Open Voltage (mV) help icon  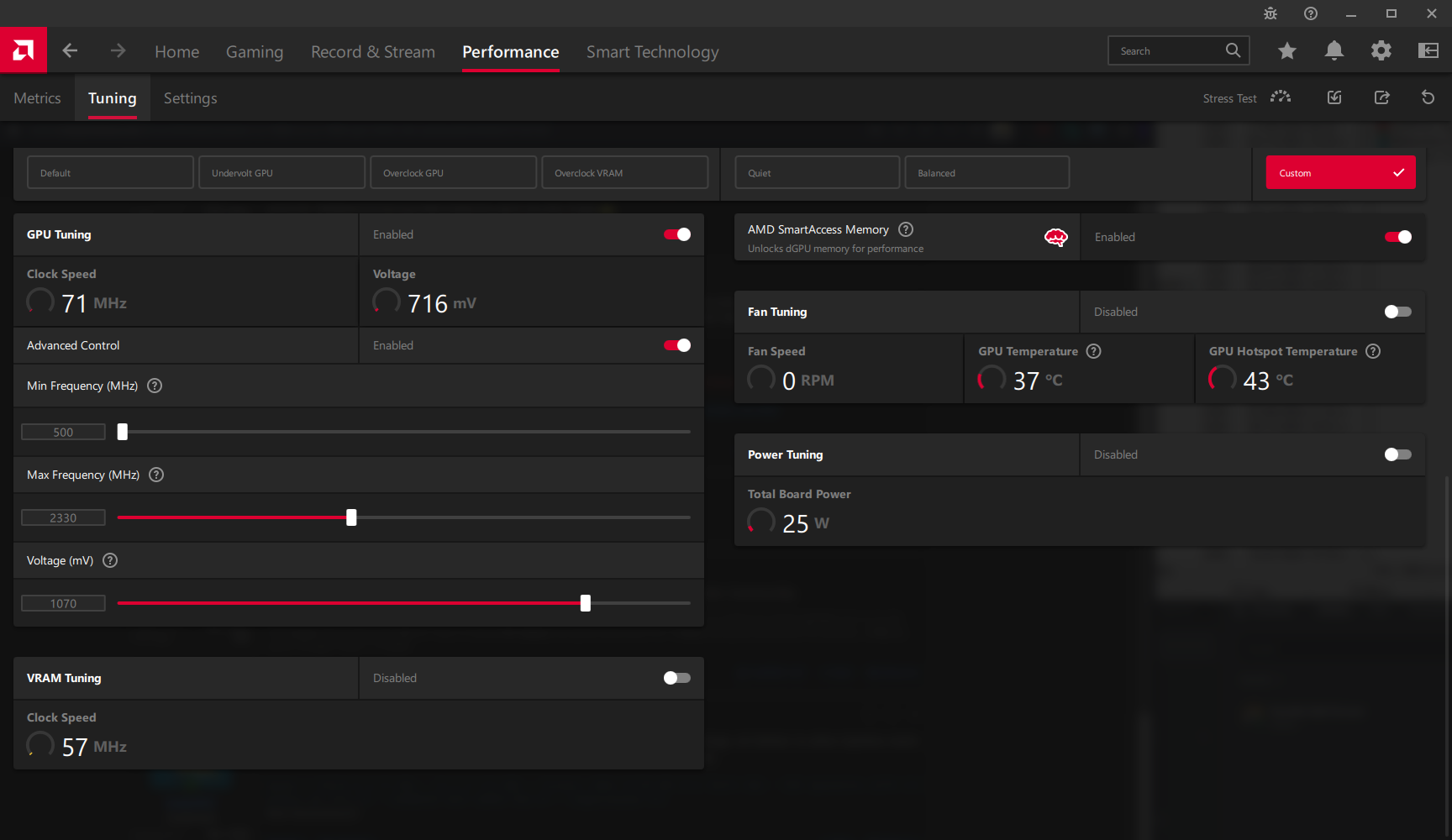tap(110, 560)
